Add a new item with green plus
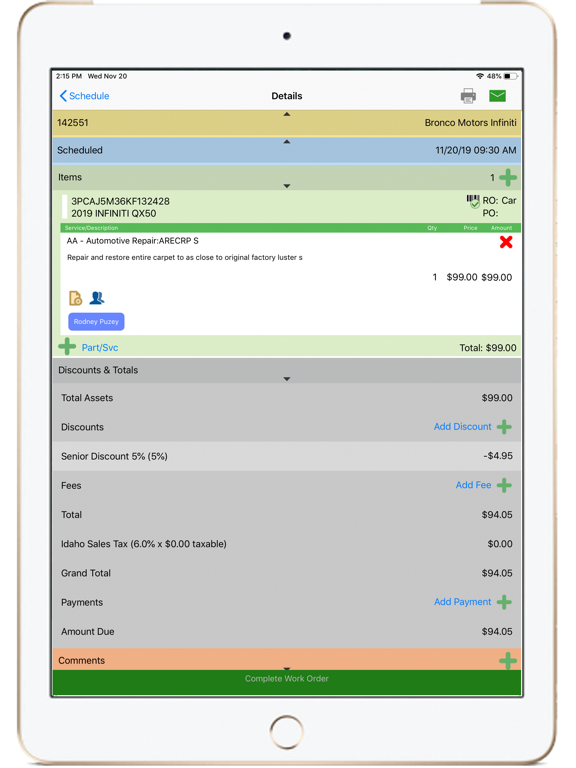The width and height of the screenshot is (576, 768). click(508, 177)
